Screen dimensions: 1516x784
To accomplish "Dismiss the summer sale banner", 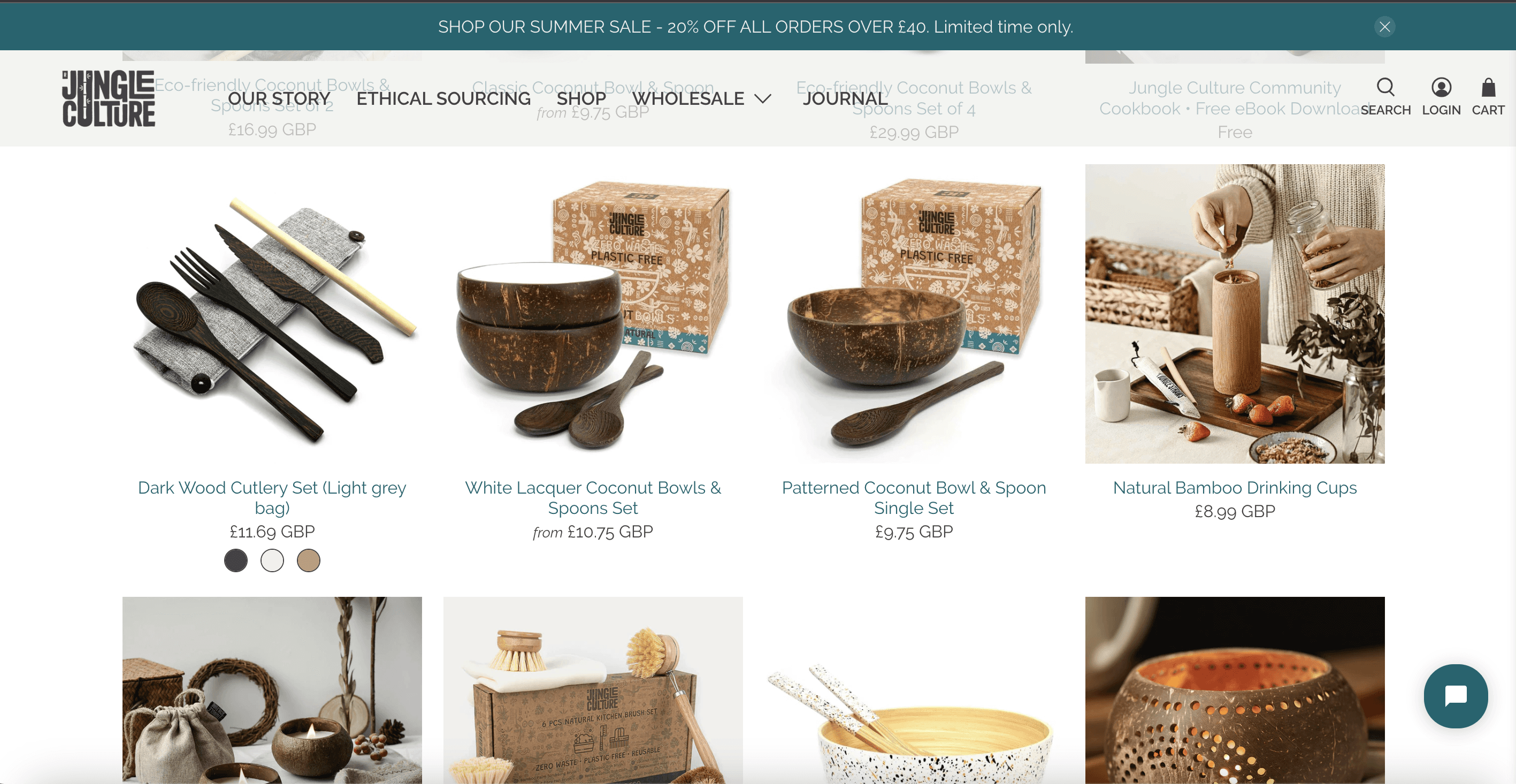I will click(x=1384, y=26).
